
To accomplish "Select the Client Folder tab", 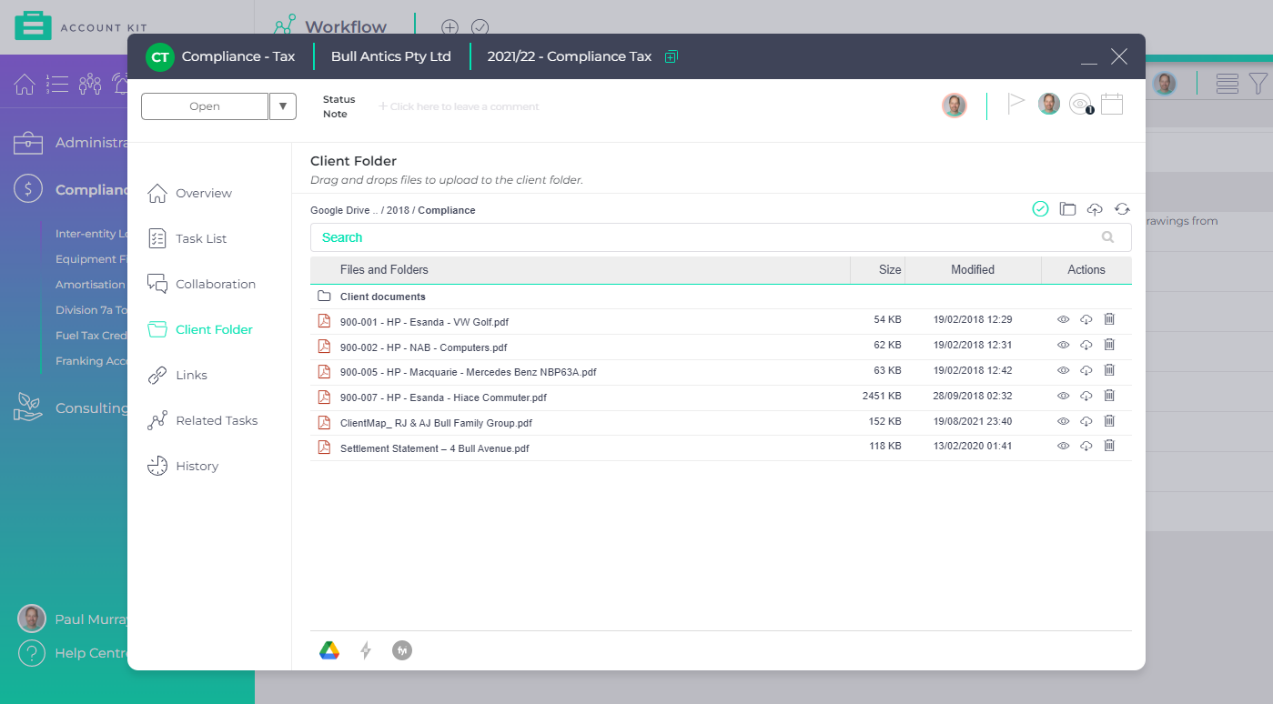I will tap(200, 330).
